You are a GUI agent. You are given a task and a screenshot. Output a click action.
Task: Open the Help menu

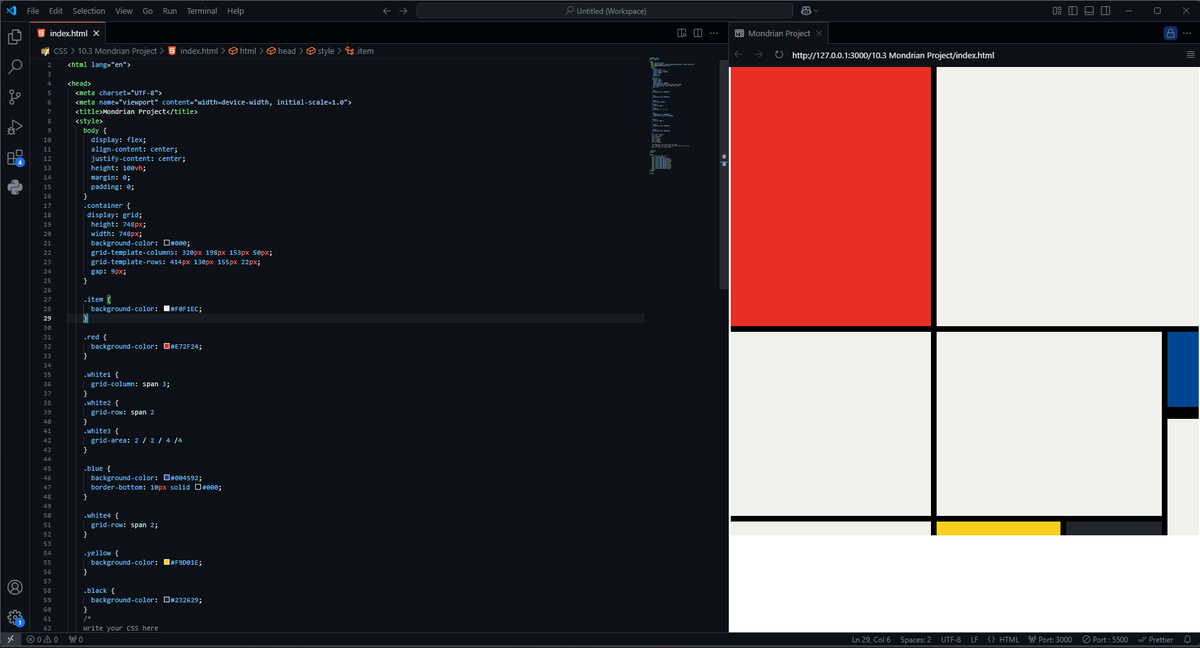tap(236, 10)
